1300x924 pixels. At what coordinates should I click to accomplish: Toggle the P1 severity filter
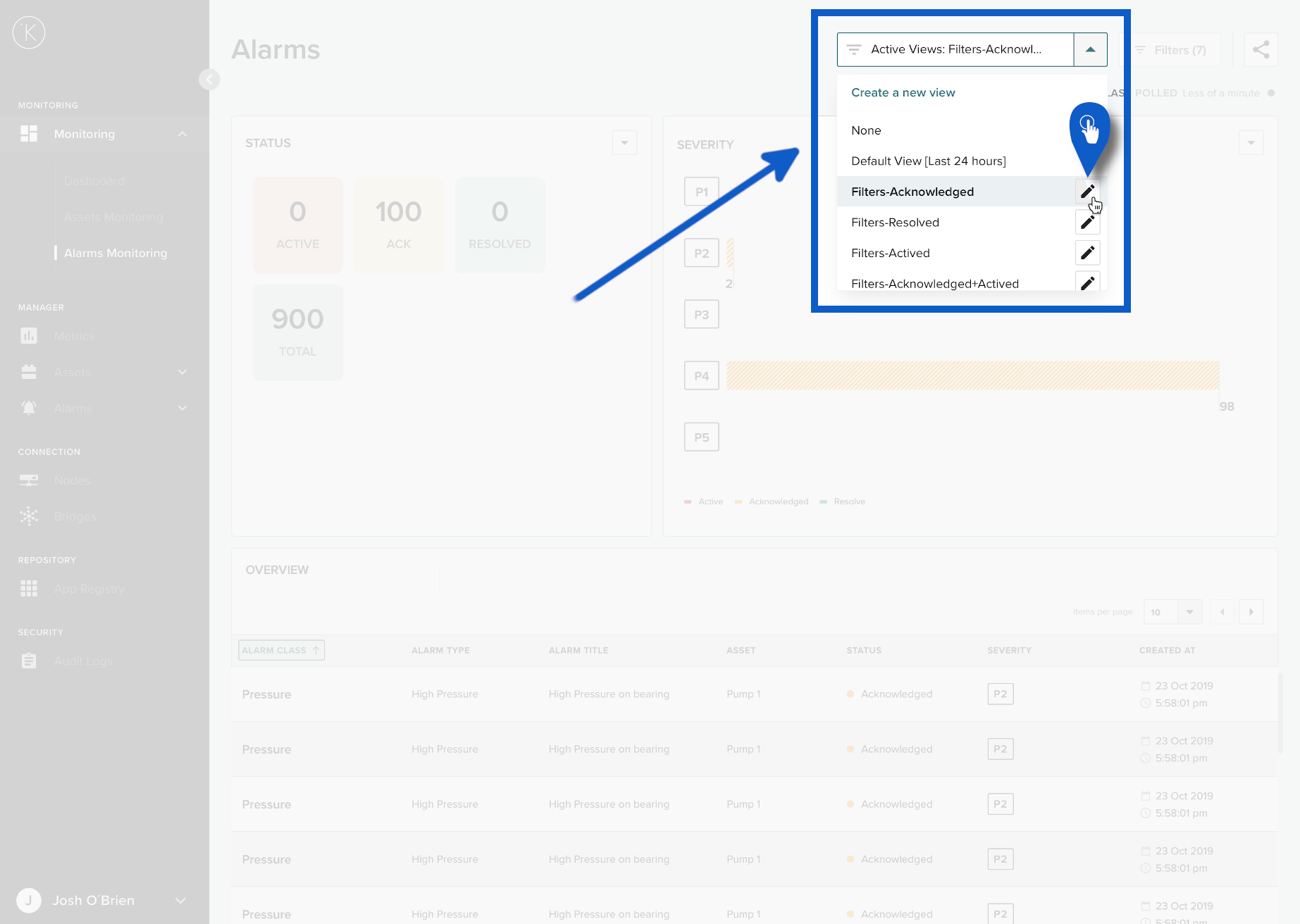tap(701, 192)
